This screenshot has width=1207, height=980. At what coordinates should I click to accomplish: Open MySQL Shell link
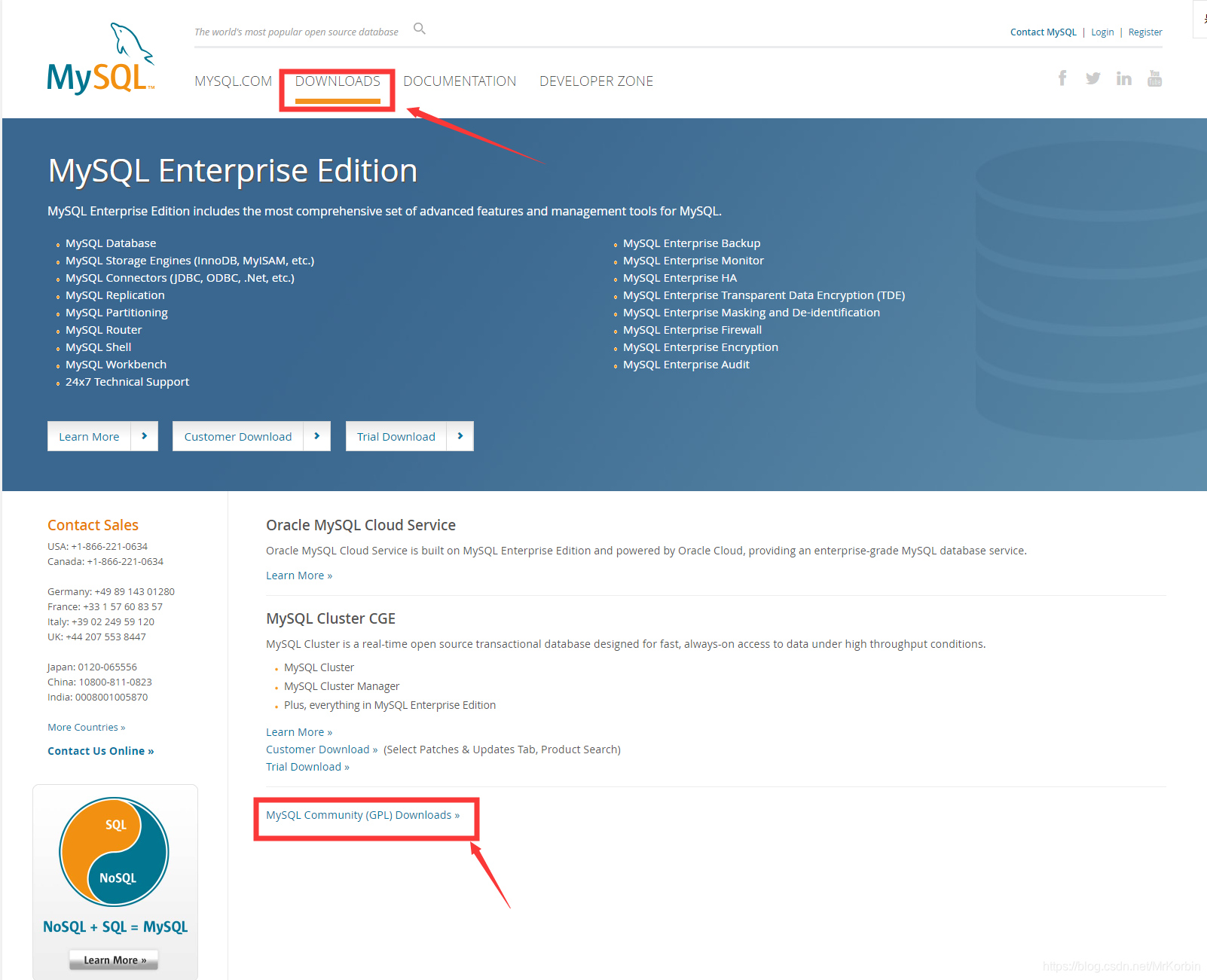(99, 347)
